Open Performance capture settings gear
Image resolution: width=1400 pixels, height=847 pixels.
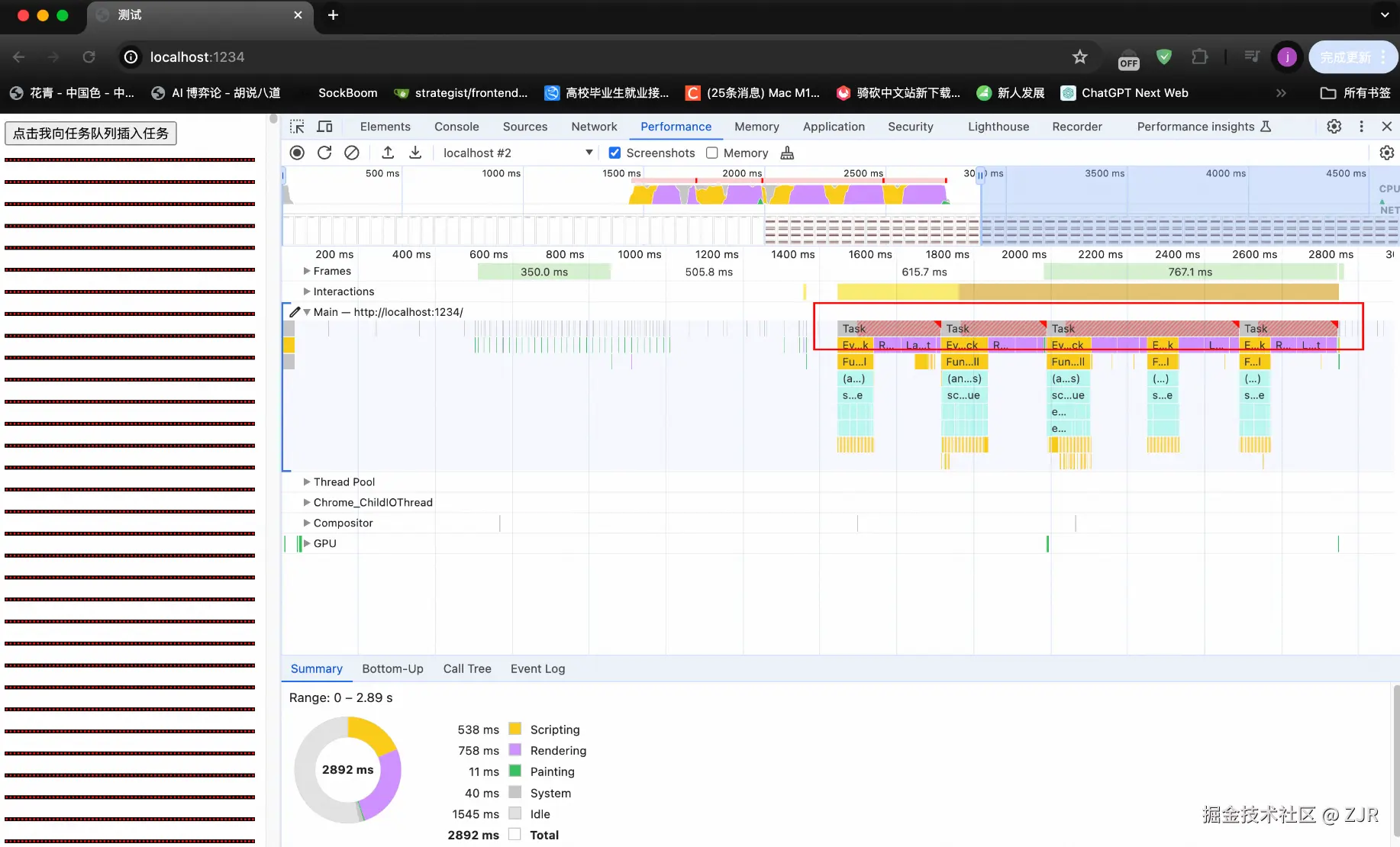point(1386,153)
